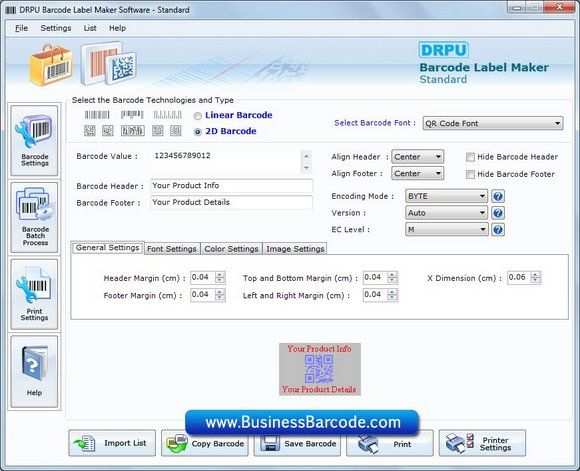Click fifth 2D barcode sample icon
Screen dimensions: 580x471
(x=175, y=131)
